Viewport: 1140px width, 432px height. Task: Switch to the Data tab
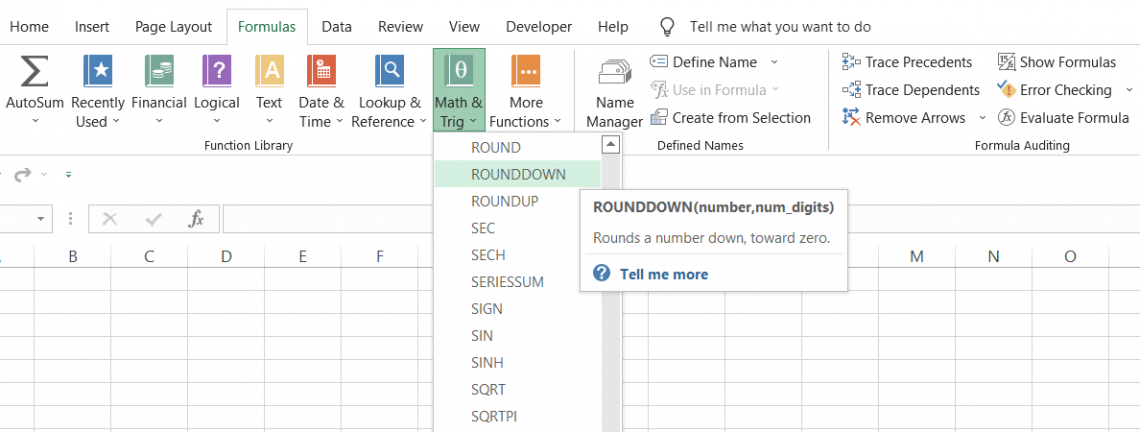click(x=336, y=27)
